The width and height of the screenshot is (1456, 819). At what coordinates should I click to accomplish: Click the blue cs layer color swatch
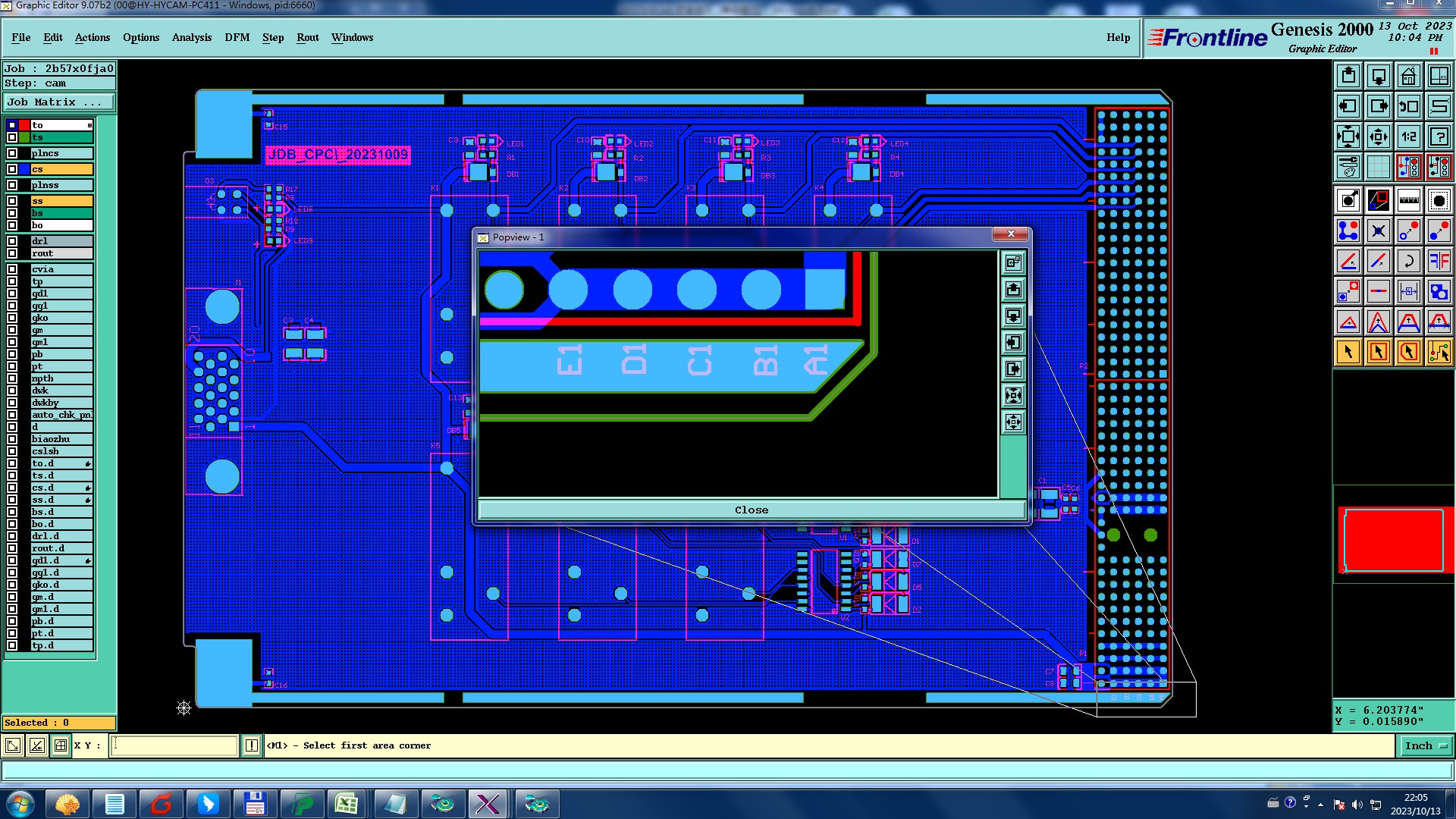[24, 169]
